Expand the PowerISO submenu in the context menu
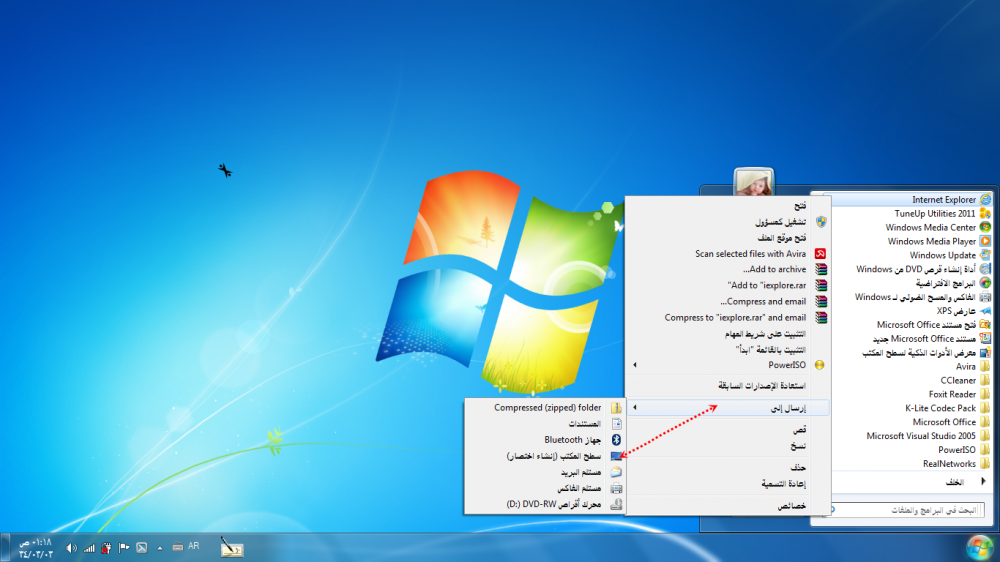 (x=730, y=365)
